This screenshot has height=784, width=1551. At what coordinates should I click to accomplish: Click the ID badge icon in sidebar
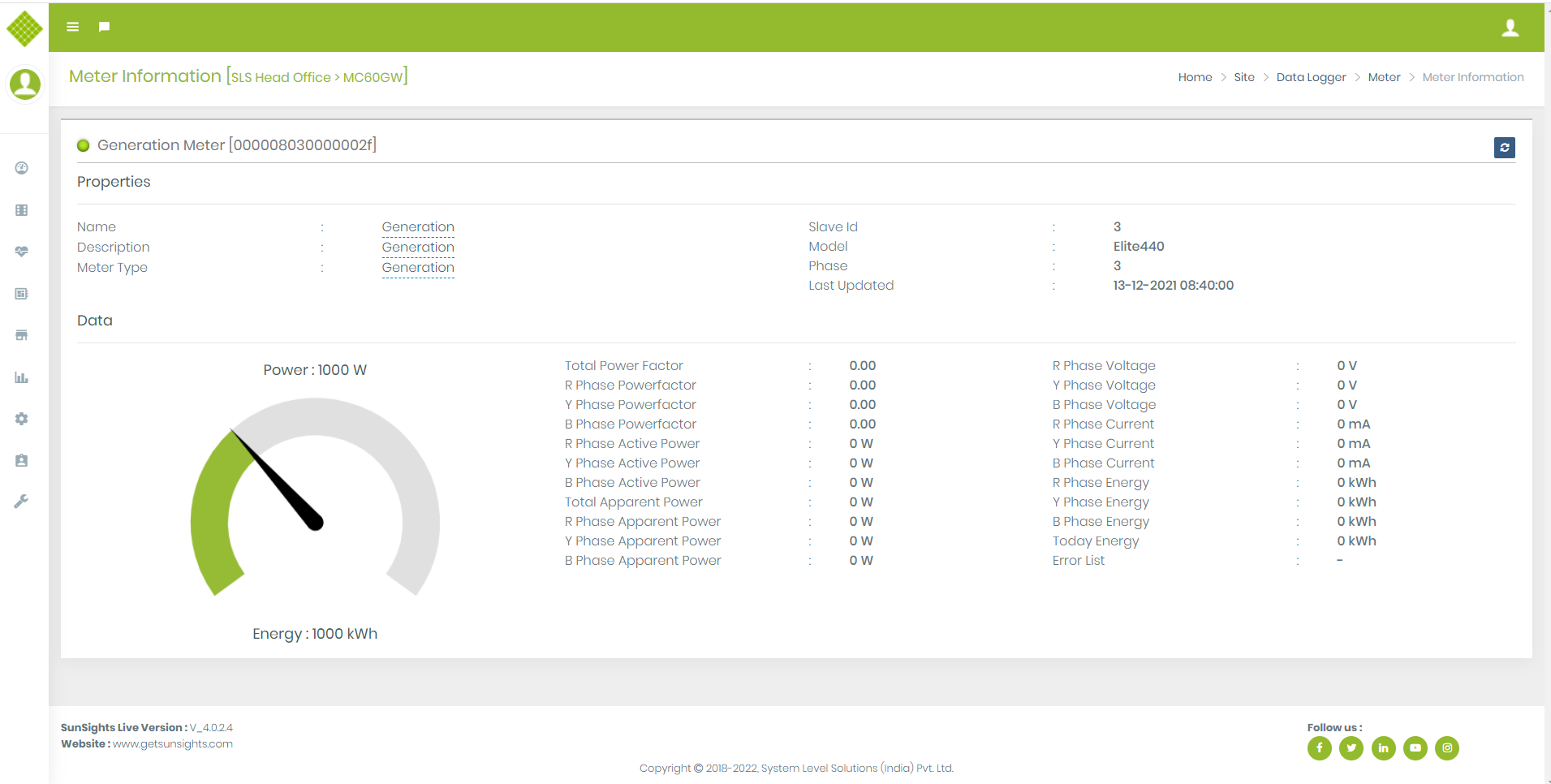pyautogui.click(x=22, y=460)
